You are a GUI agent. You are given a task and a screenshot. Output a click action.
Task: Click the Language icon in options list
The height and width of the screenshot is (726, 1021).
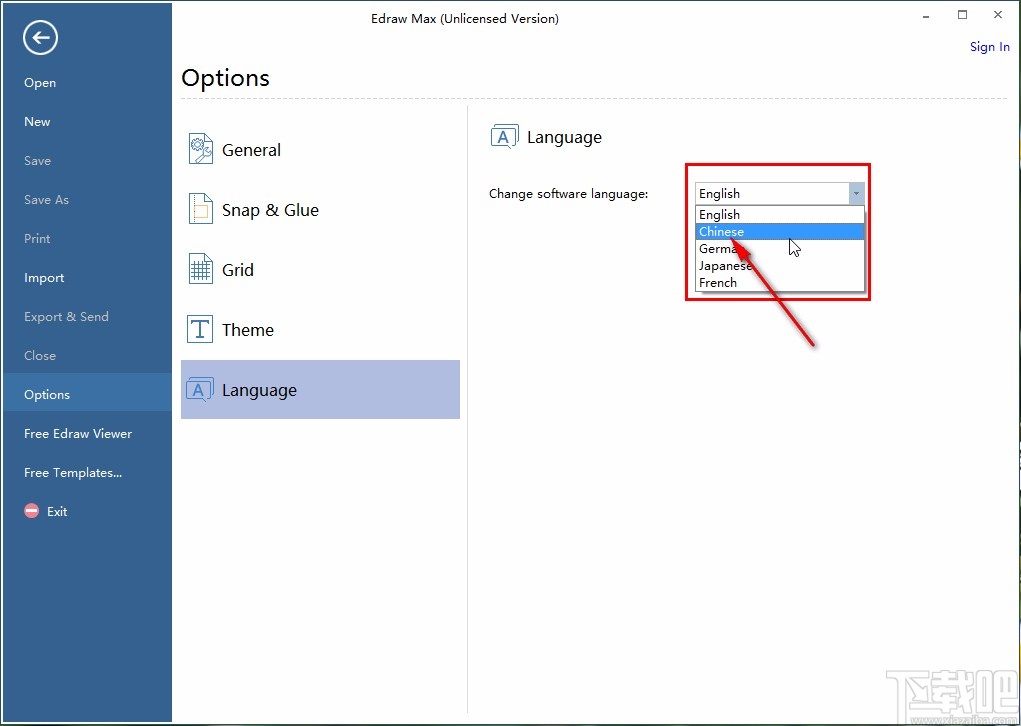point(200,389)
